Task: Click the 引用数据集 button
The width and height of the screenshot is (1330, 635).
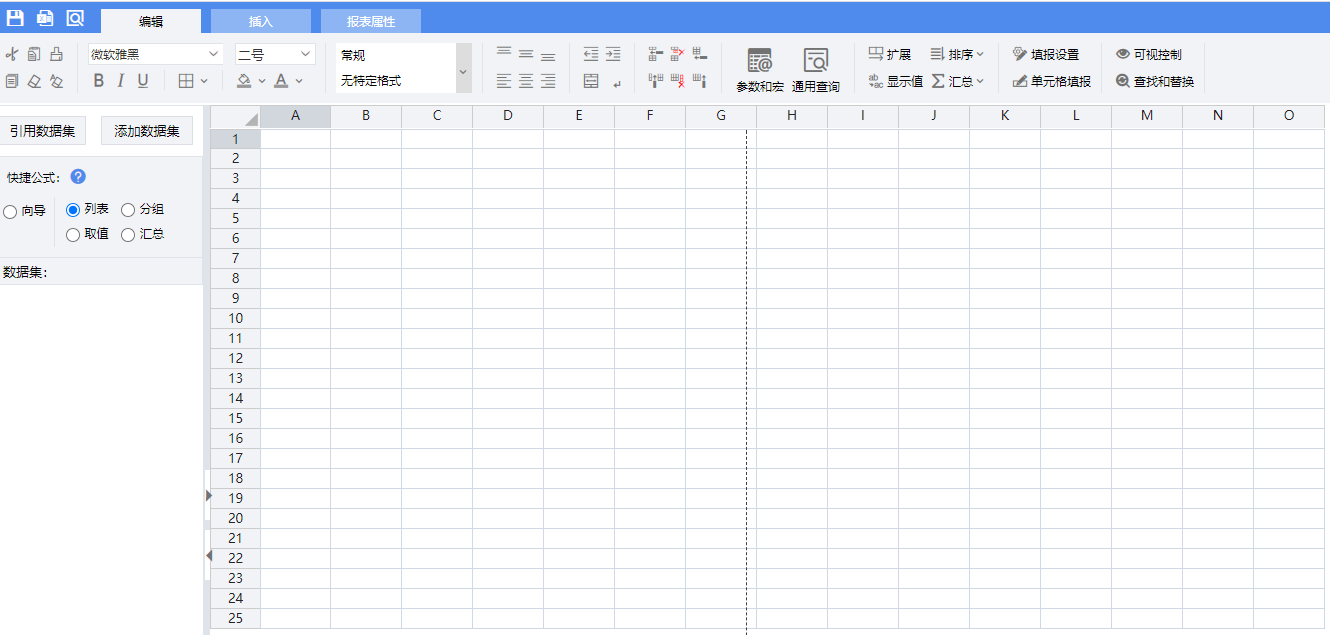Action: click(43, 131)
